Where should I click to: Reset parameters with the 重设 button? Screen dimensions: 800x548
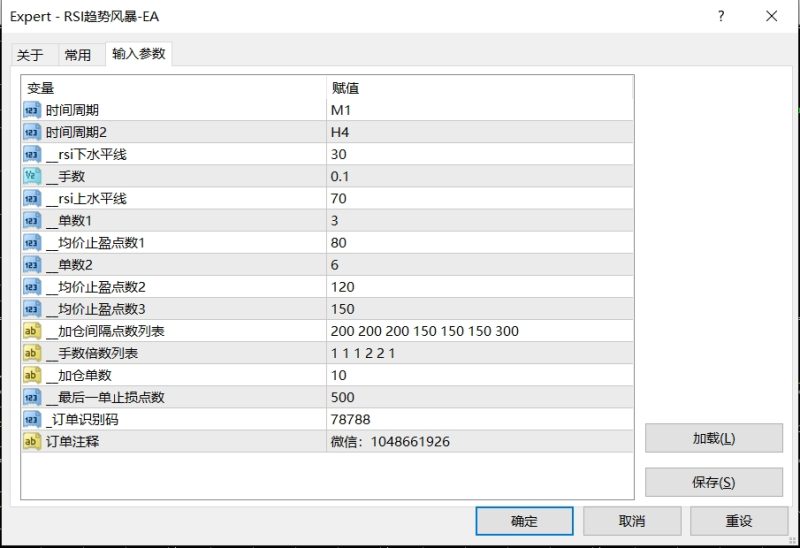[x=740, y=521]
